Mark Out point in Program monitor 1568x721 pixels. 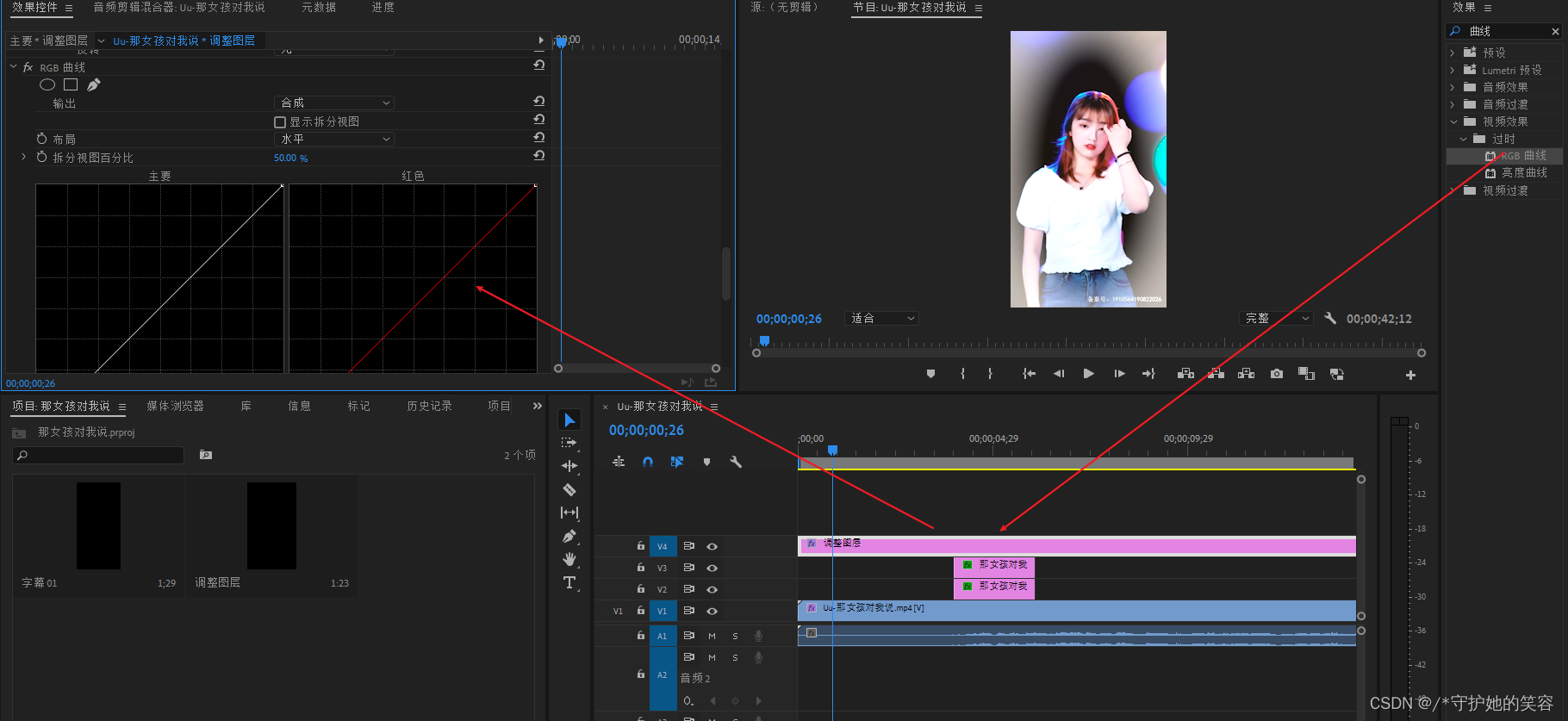[x=990, y=374]
